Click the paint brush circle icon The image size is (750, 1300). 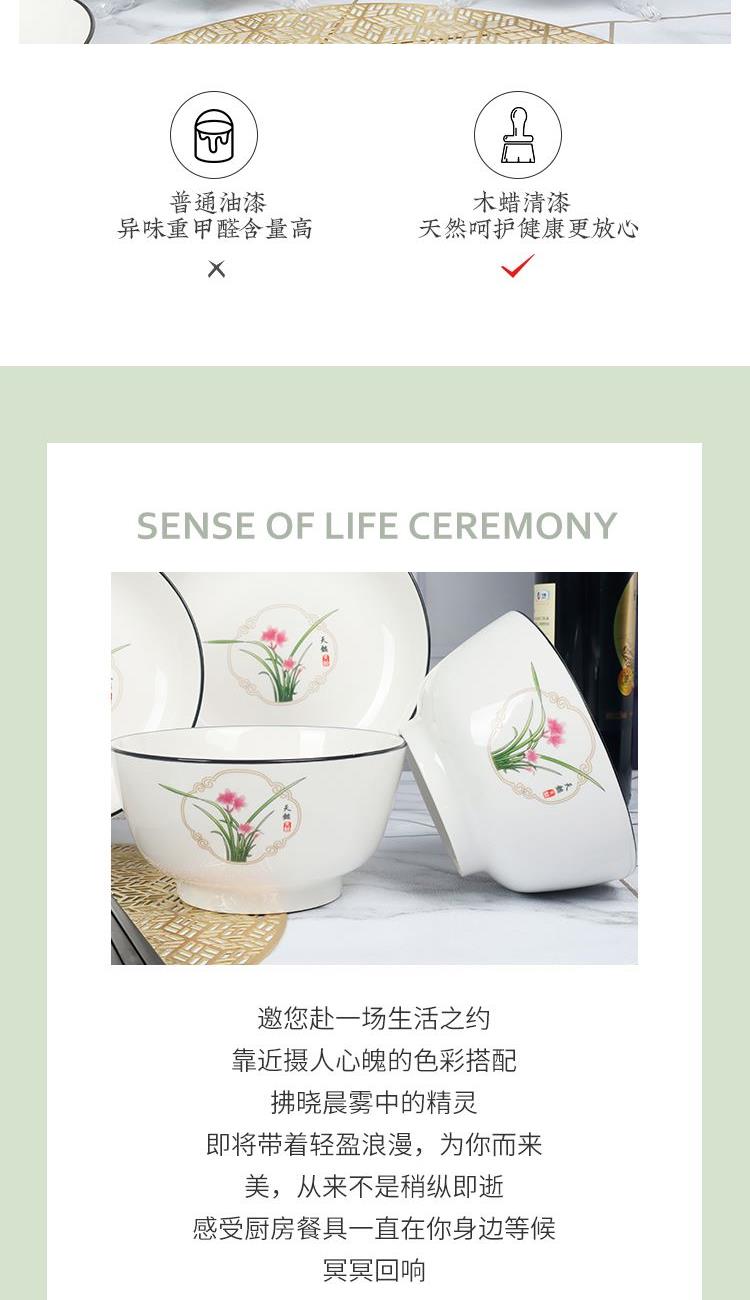518,135
